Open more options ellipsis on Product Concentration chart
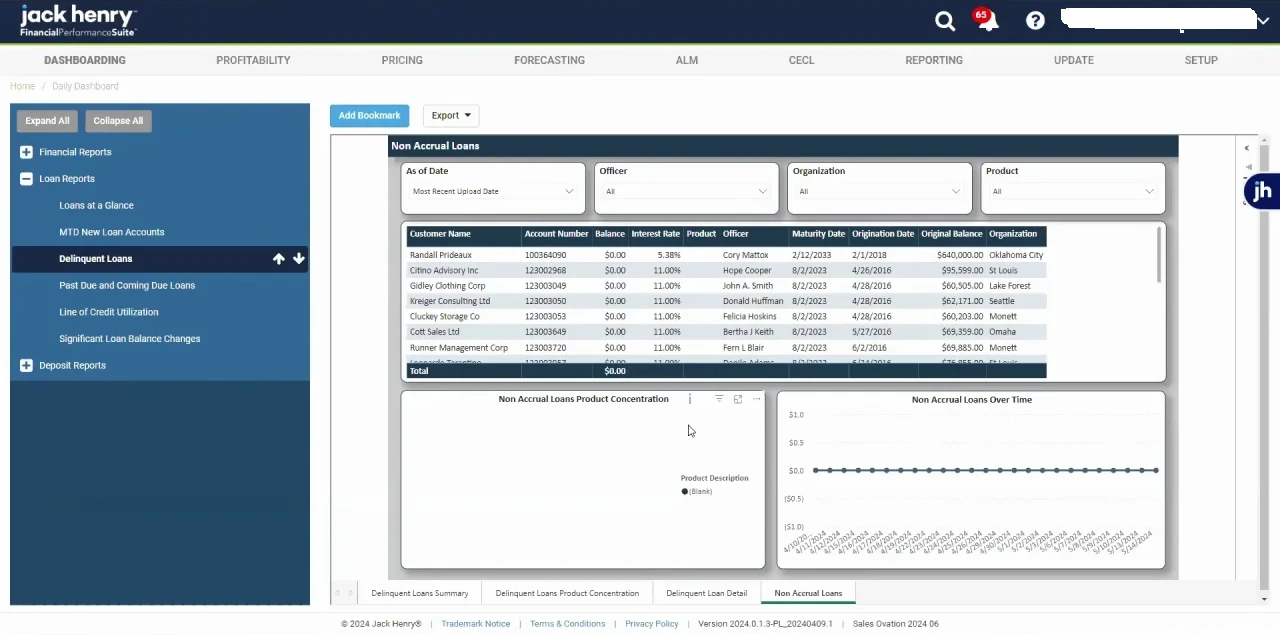 pos(756,399)
